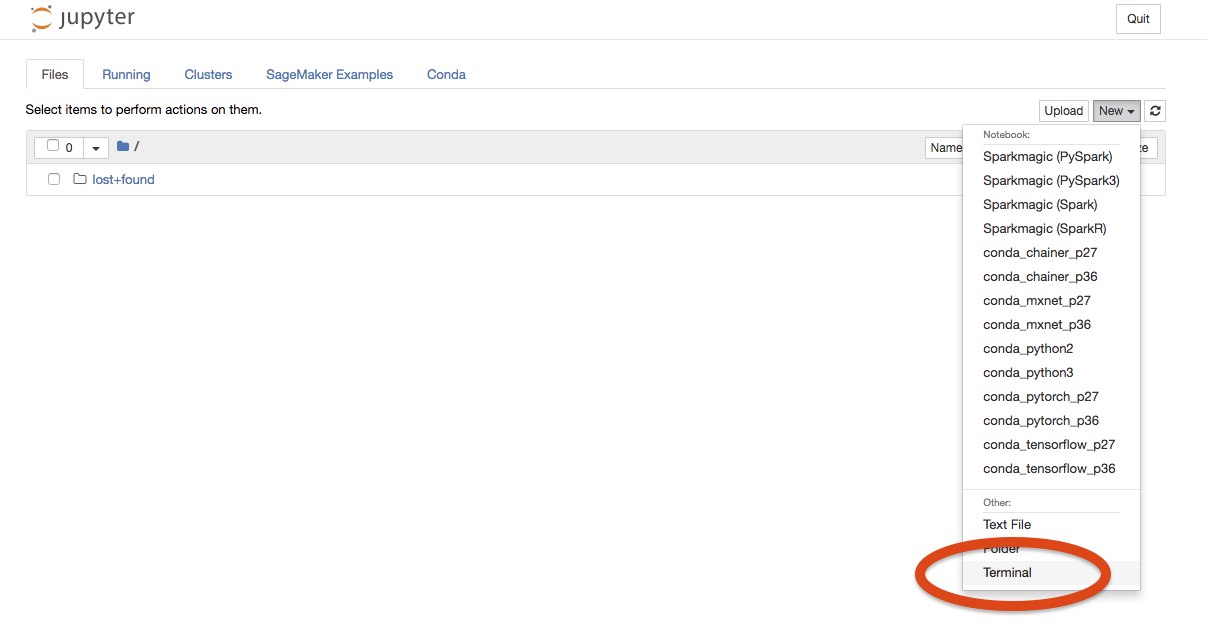
Task: Collapse the New dropdown menu
Action: click(1116, 111)
